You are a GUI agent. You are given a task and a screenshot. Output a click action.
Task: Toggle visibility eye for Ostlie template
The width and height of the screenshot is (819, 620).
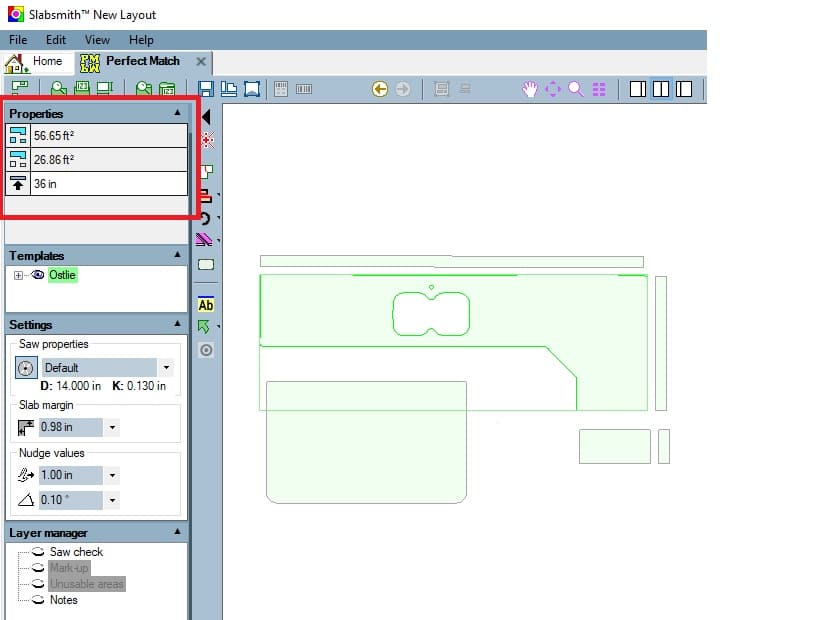click(38, 275)
